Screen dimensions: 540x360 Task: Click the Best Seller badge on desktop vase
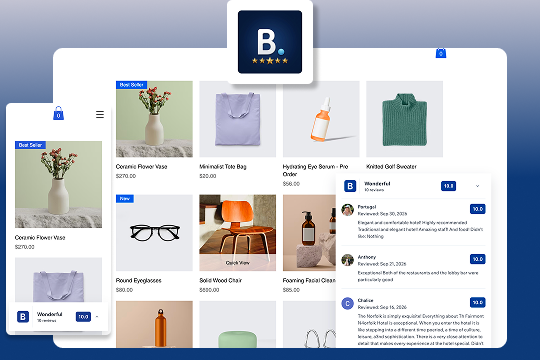(x=132, y=85)
